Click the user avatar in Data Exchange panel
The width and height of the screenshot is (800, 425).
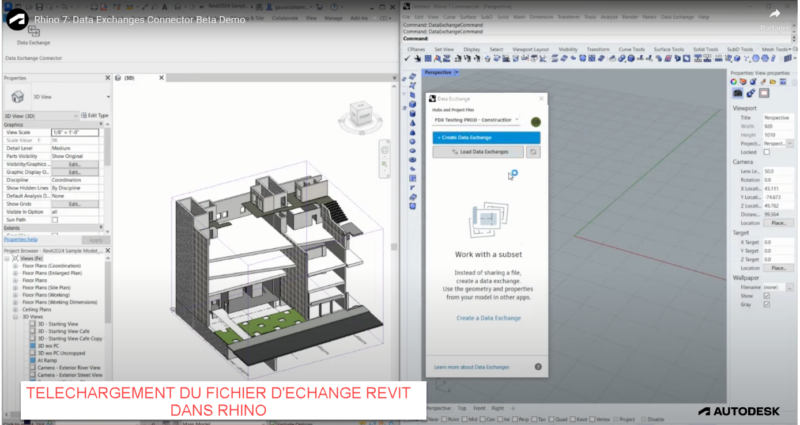pos(536,120)
